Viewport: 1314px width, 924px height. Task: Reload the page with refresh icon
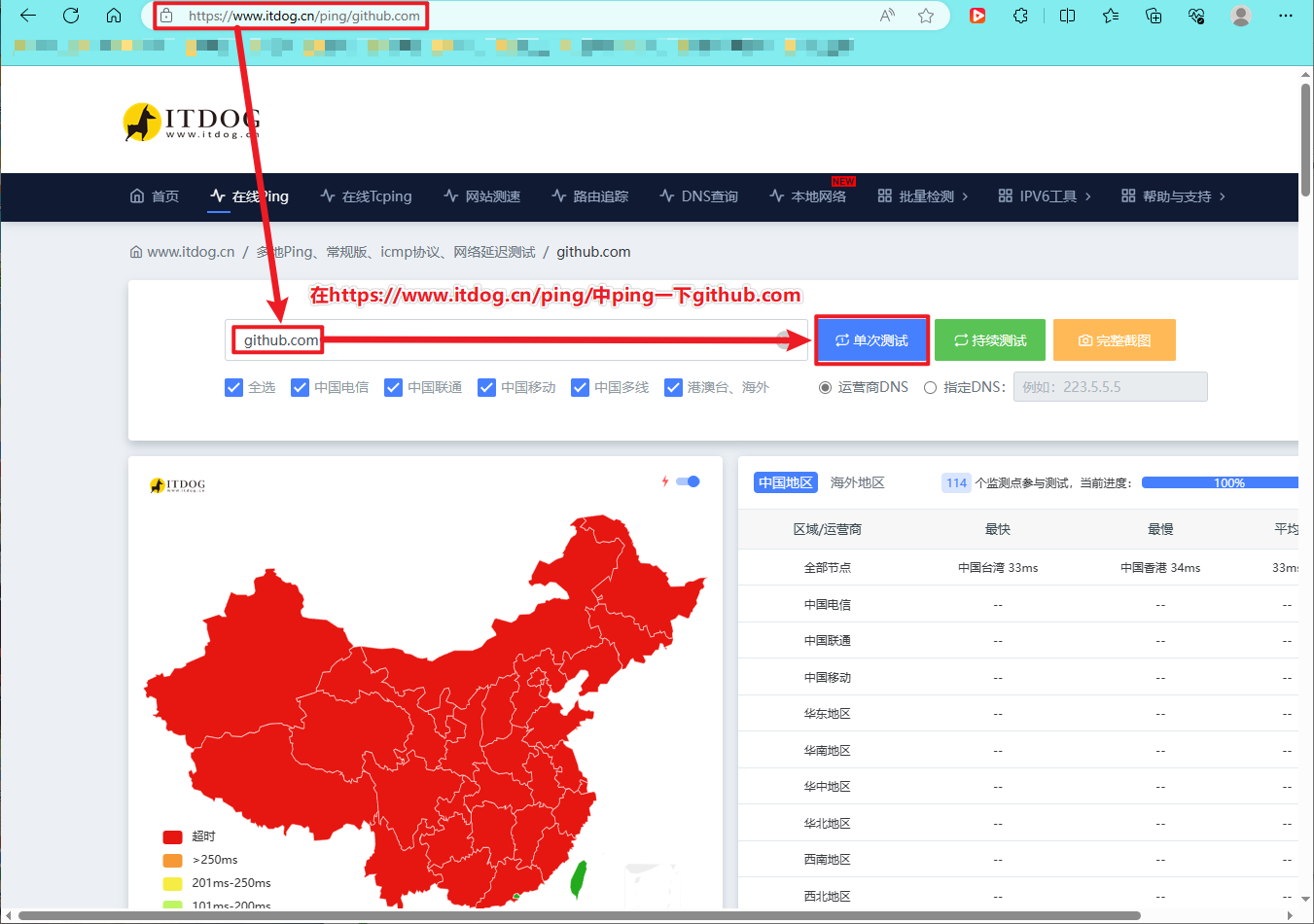pos(71,16)
